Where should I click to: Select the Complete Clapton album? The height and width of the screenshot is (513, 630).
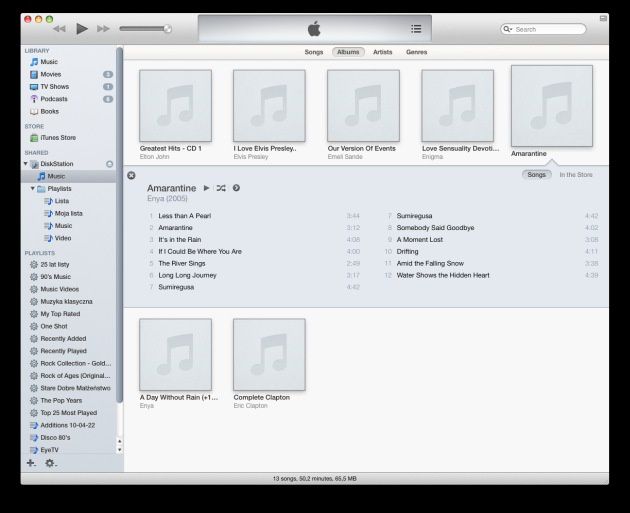[x=269, y=354]
